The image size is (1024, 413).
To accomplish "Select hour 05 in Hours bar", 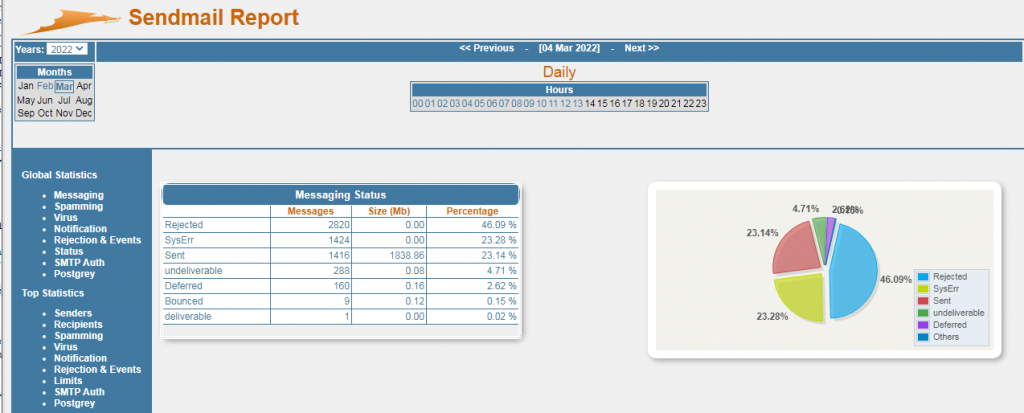I will 479,103.
